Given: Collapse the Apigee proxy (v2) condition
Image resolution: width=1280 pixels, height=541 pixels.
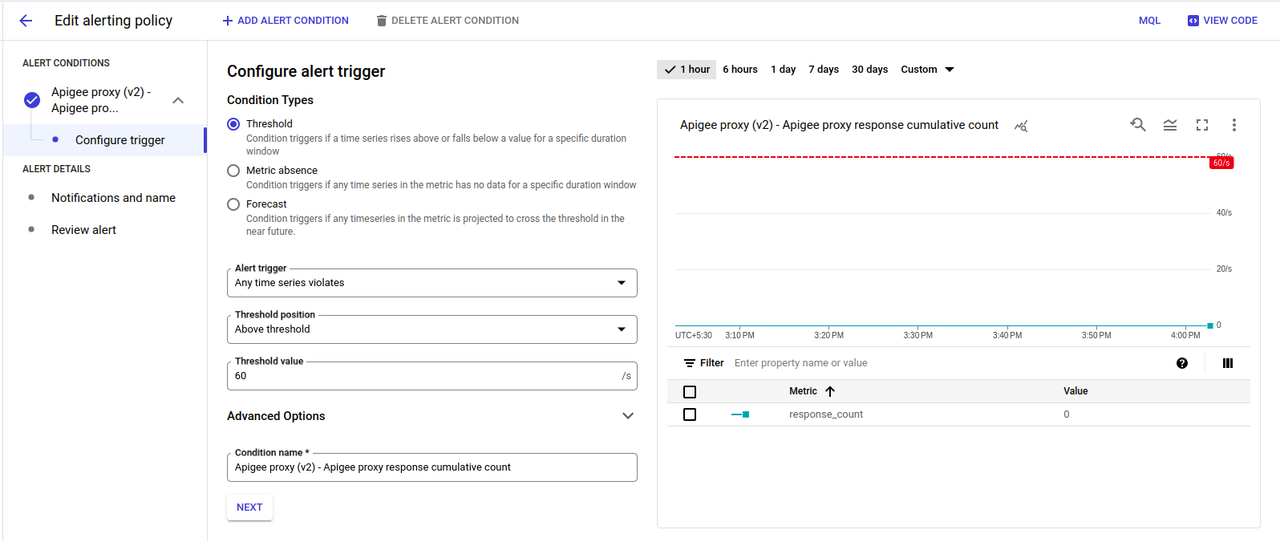Looking at the screenshot, I should coord(178,100).
